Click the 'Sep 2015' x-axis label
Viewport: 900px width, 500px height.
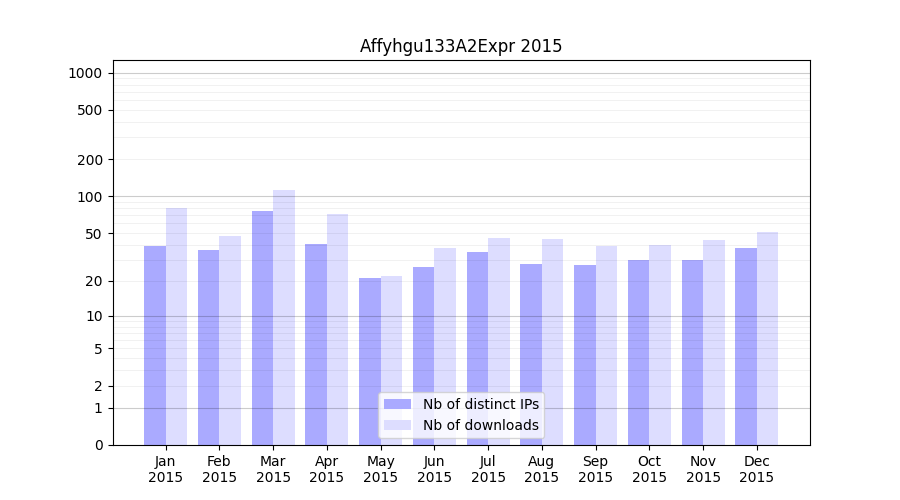pyautogui.click(x=596, y=469)
